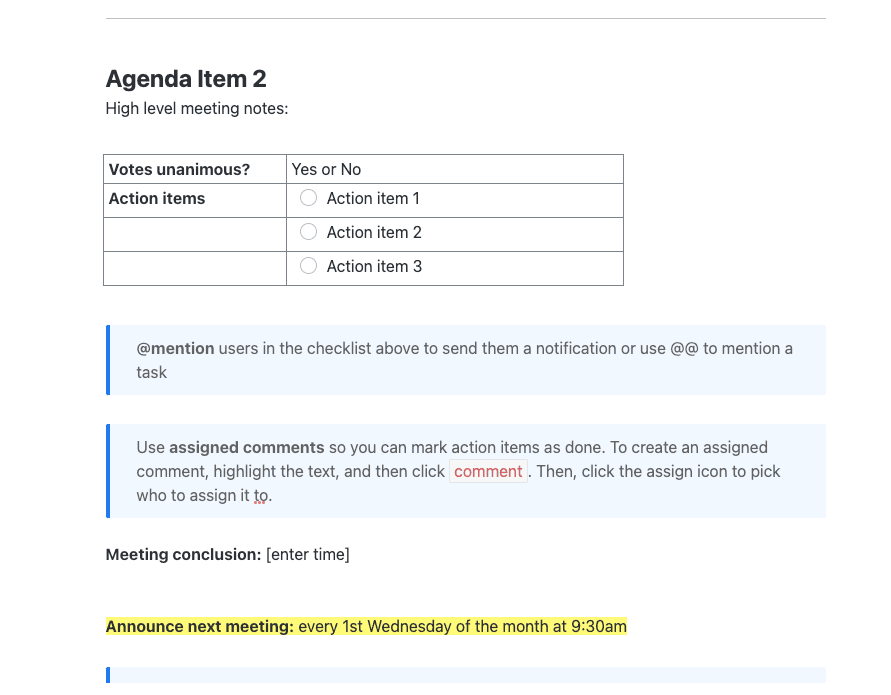Click the bold "@mention" text in banner
The height and width of the screenshot is (695, 891).
176,348
